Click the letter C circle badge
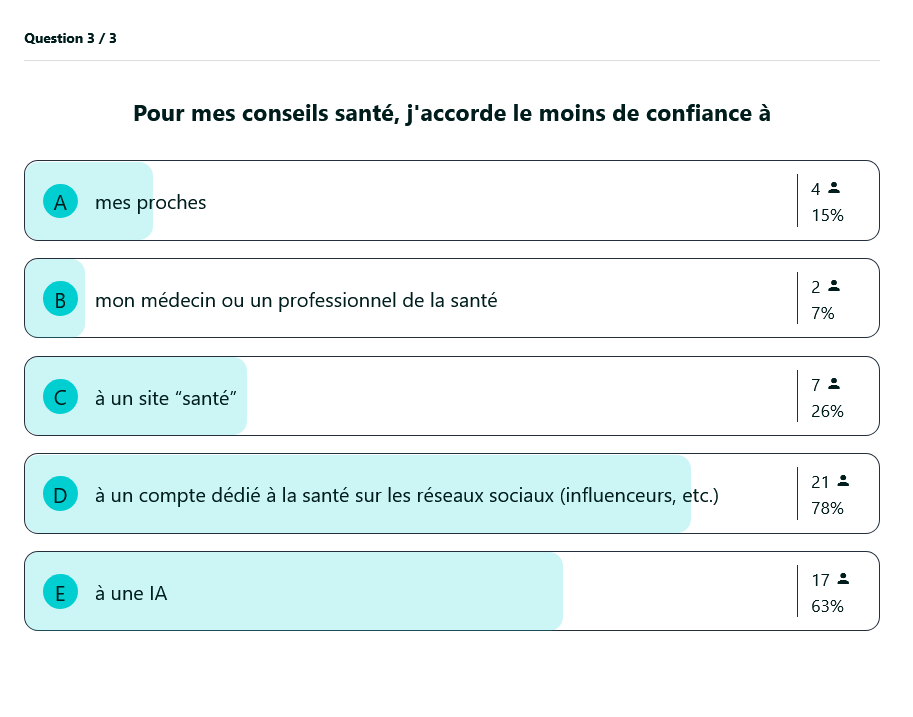913x717 pixels. (x=60, y=397)
